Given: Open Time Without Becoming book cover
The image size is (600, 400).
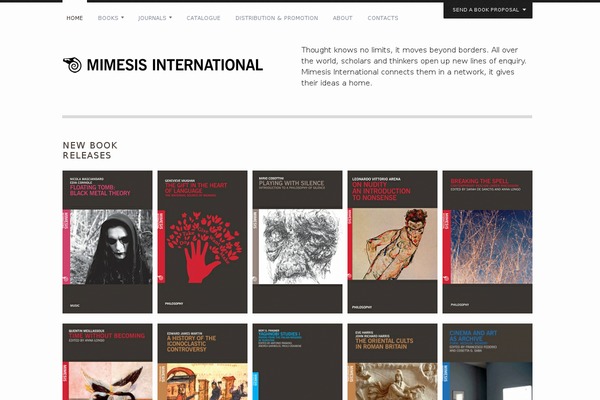Looking at the screenshot, I should click(108, 362).
